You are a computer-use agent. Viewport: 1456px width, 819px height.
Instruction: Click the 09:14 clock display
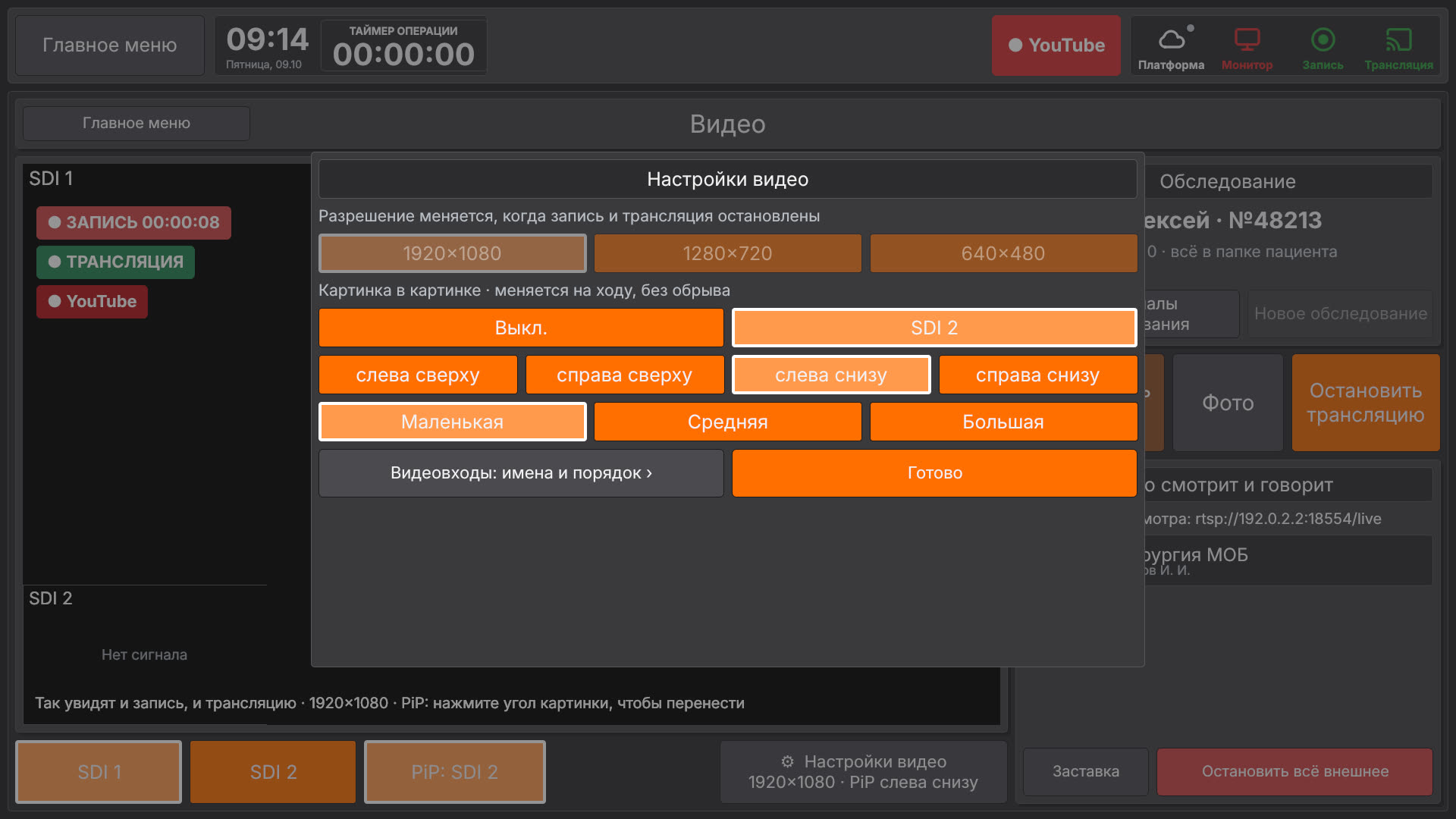[x=267, y=39]
